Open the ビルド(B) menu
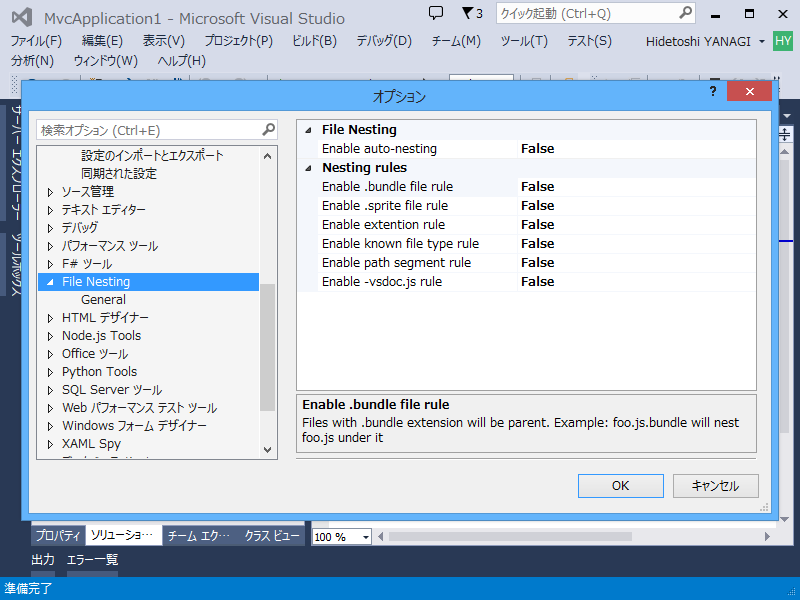Screen dimensions: 800x600 point(314,41)
